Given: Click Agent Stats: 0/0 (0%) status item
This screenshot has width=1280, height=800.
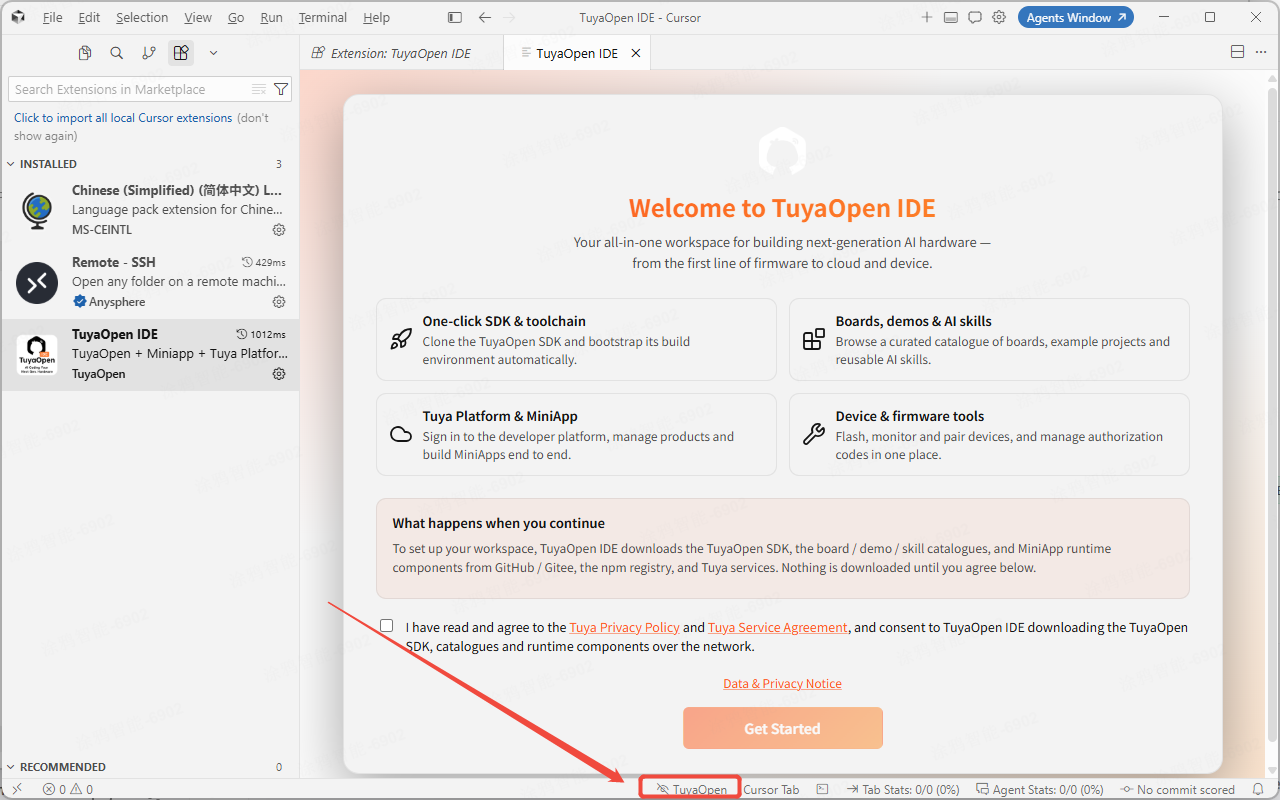Looking at the screenshot, I should [x=1040, y=789].
